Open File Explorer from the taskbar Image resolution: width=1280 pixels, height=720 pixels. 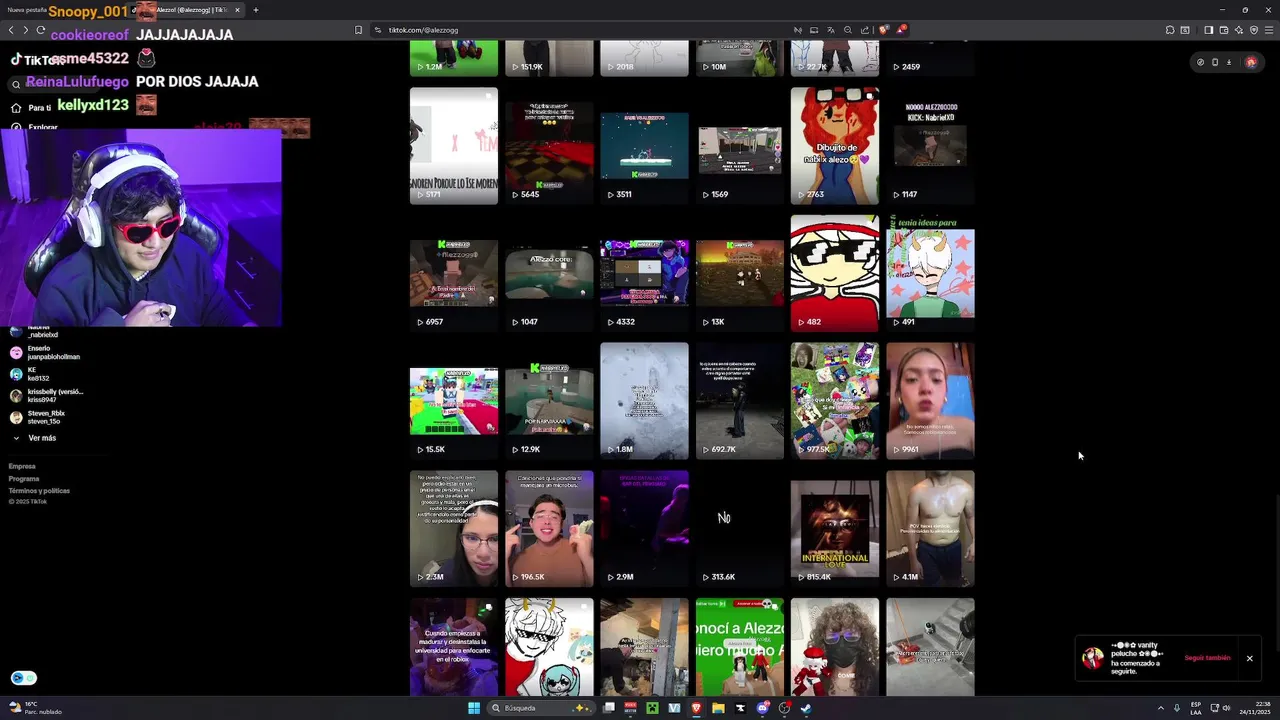[718, 708]
